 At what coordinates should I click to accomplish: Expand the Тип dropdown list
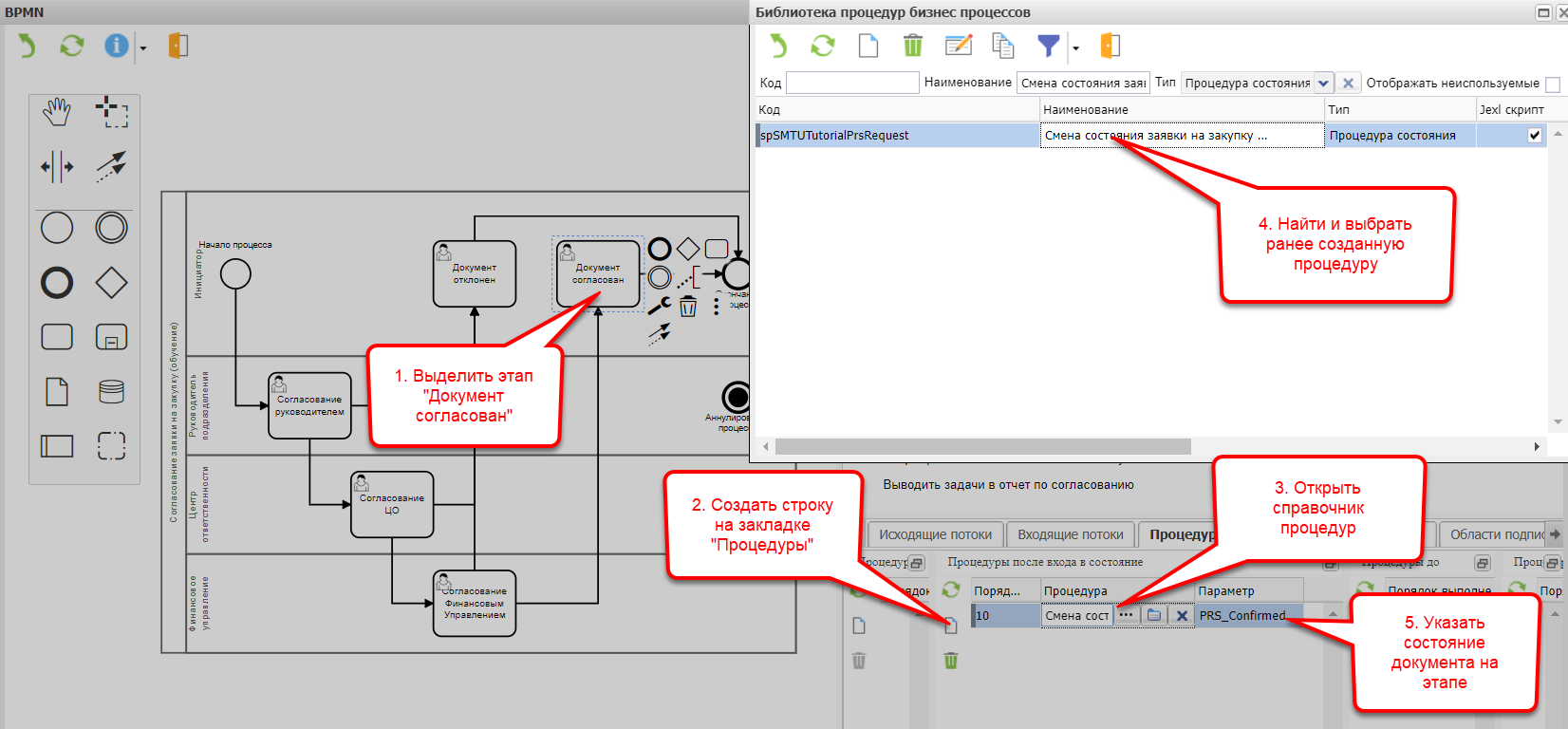coord(1323,84)
